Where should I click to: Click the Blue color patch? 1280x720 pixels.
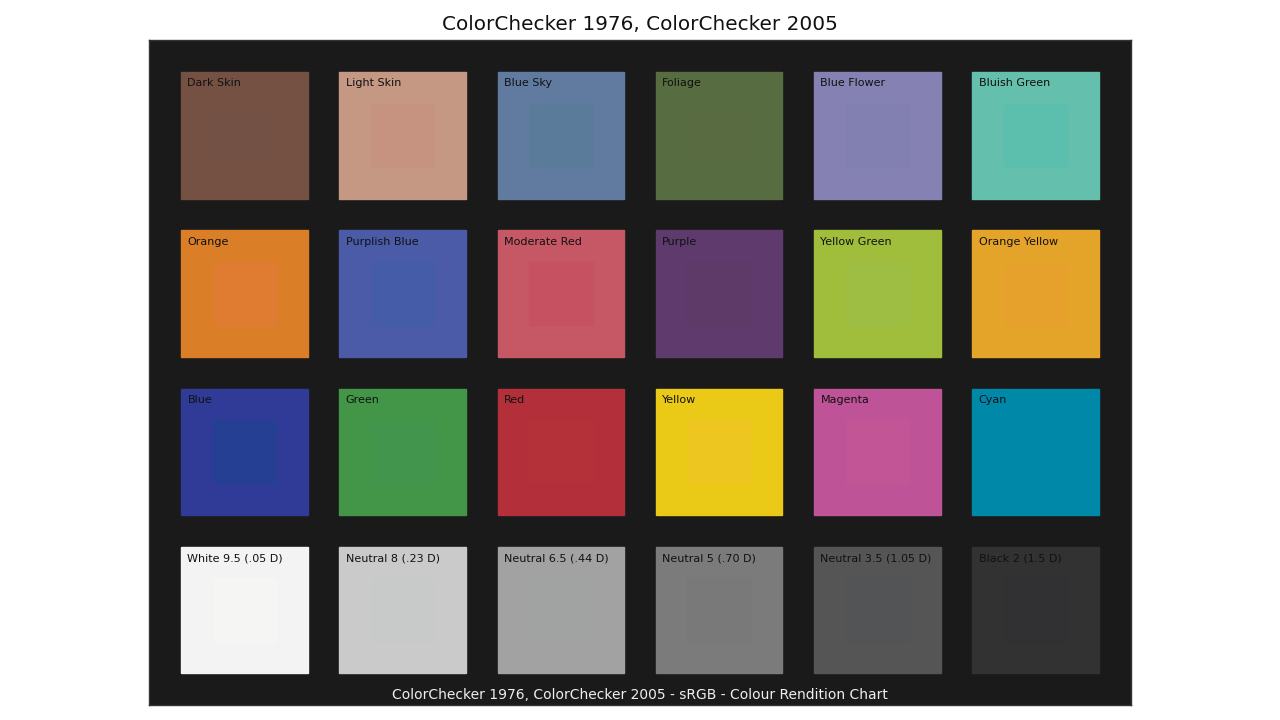(x=245, y=452)
